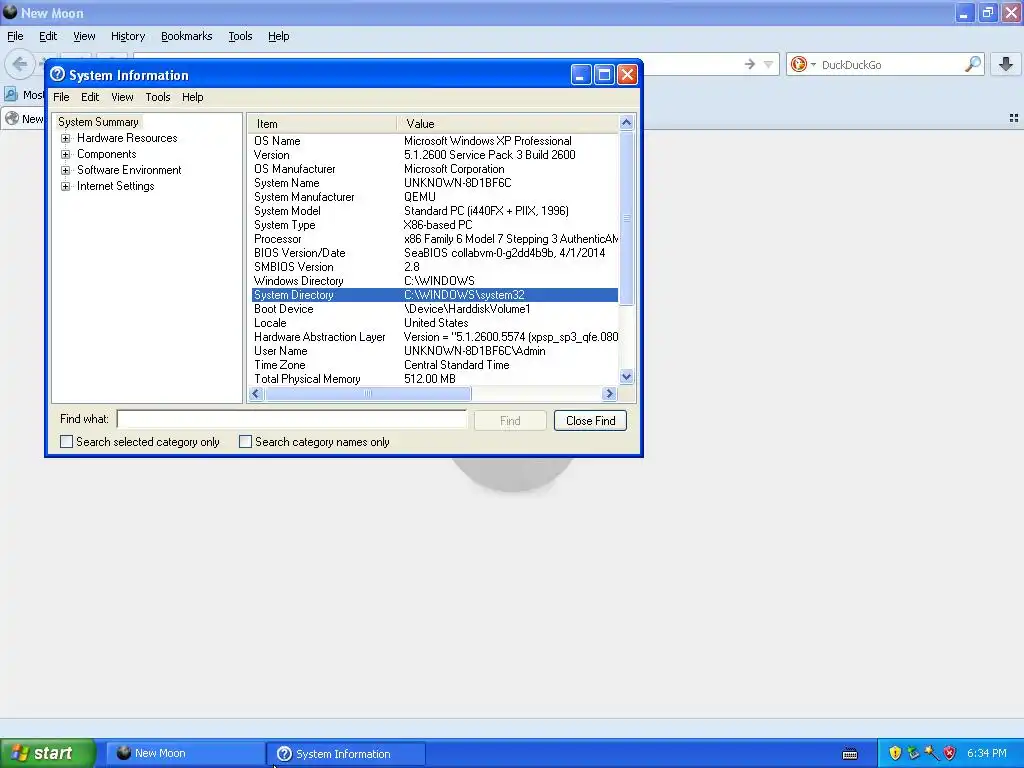Click the New Moon back arrow button

[x=20, y=64]
